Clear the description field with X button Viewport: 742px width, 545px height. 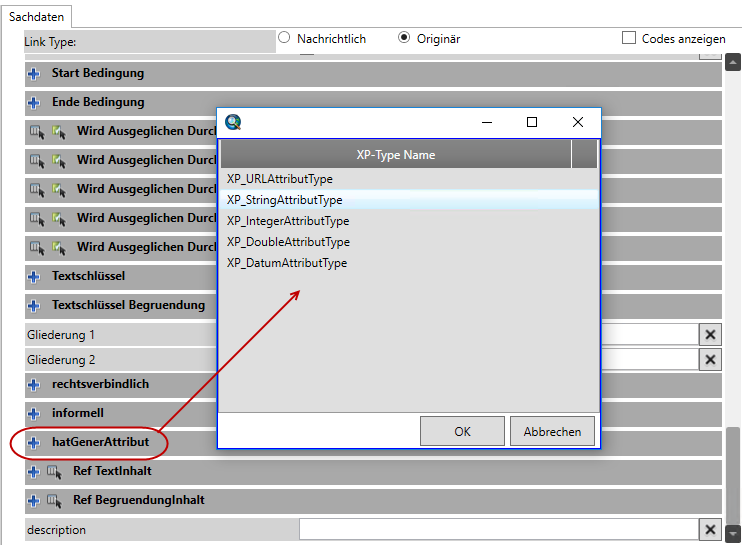coord(709,530)
